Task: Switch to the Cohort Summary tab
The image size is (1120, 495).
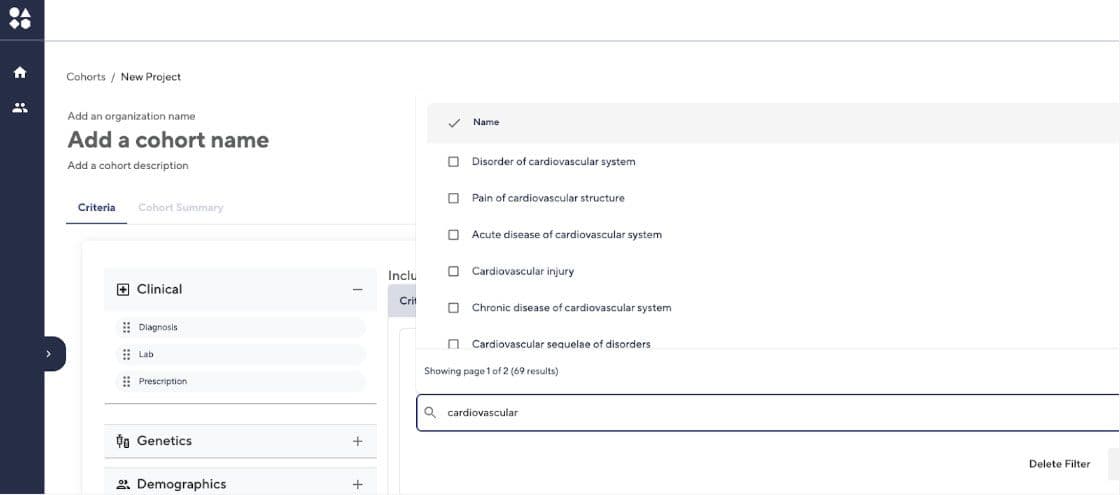Action: [180, 208]
